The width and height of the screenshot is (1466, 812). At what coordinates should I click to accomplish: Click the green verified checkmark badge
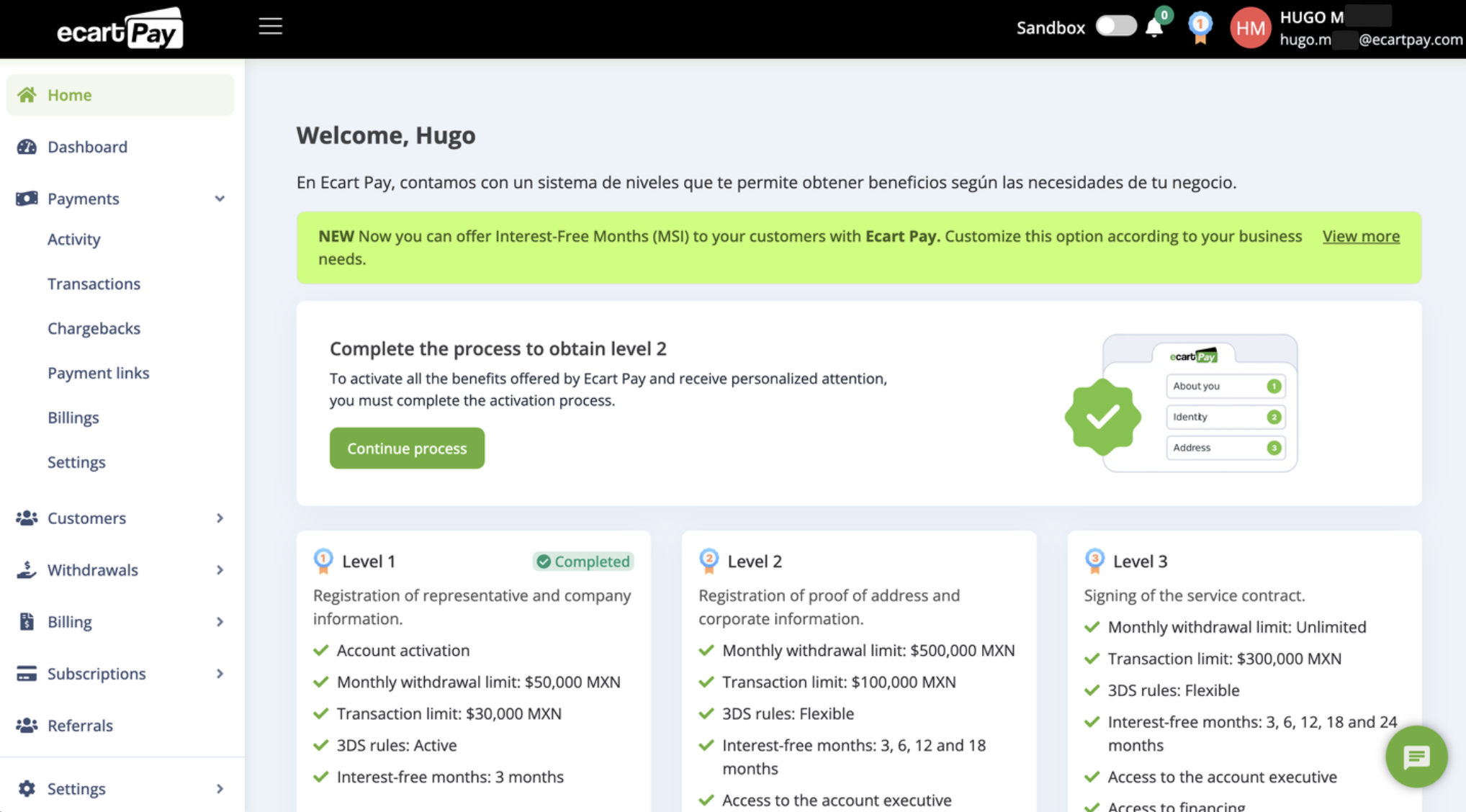pyautogui.click(x=1102, y=417)
